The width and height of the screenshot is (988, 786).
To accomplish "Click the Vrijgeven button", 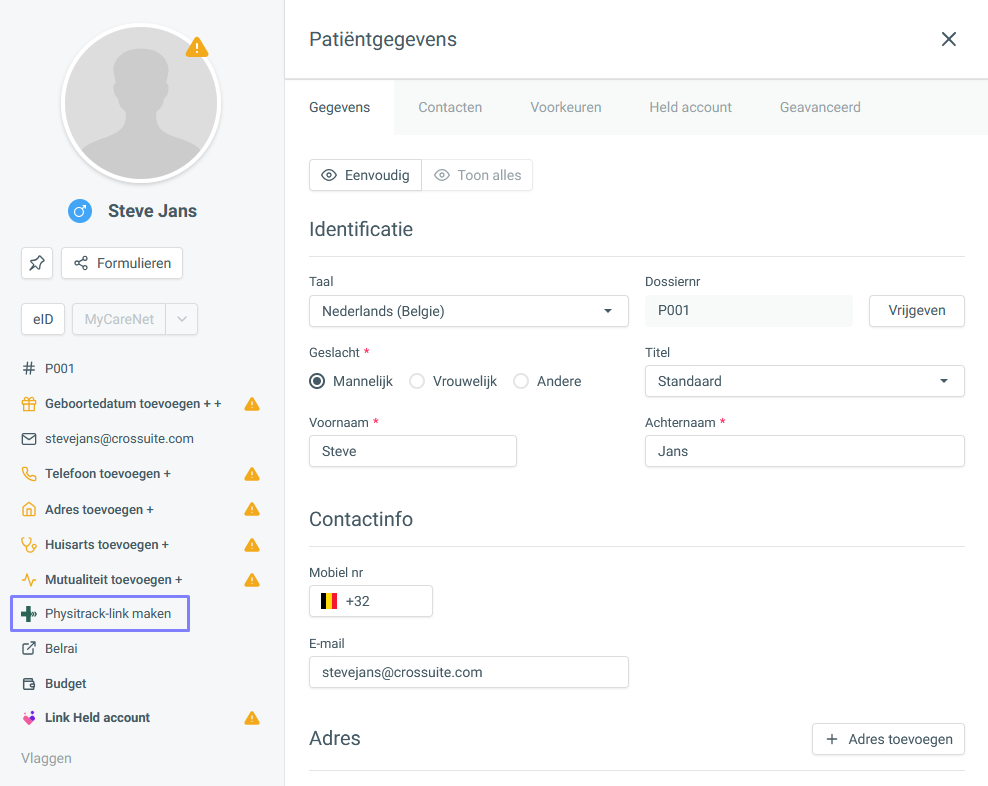I will (916, 311).
